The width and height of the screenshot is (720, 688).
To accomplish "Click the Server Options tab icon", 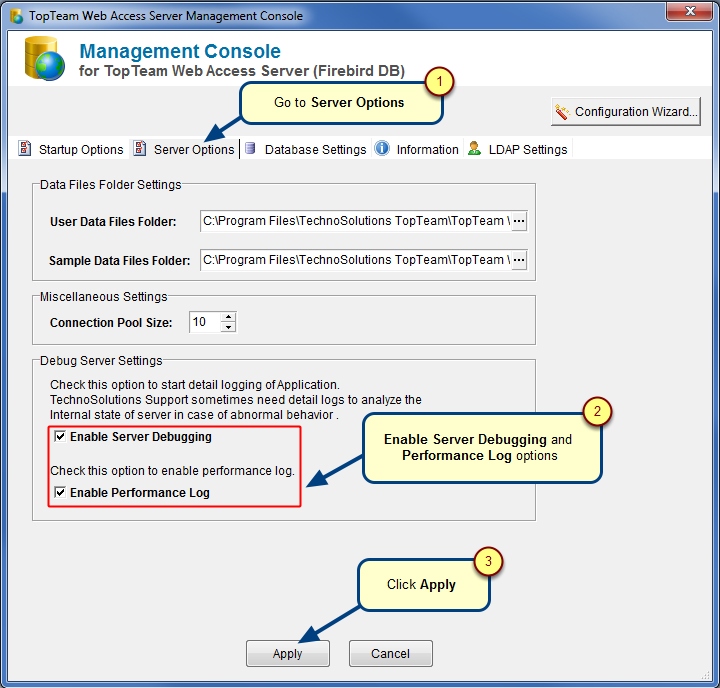I will (x=141, y=149).
